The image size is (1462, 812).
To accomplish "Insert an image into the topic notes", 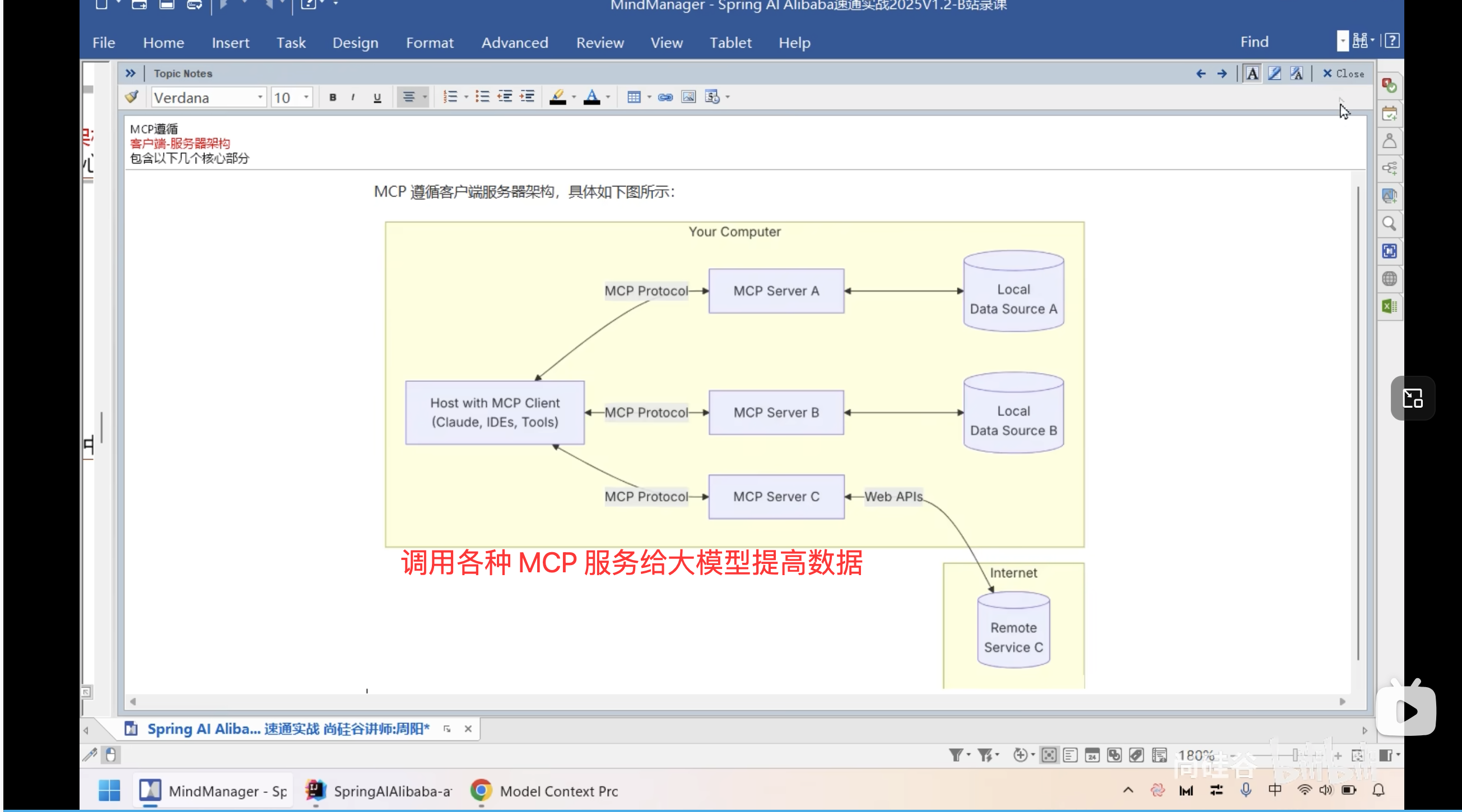I will [x=688, y=96].
